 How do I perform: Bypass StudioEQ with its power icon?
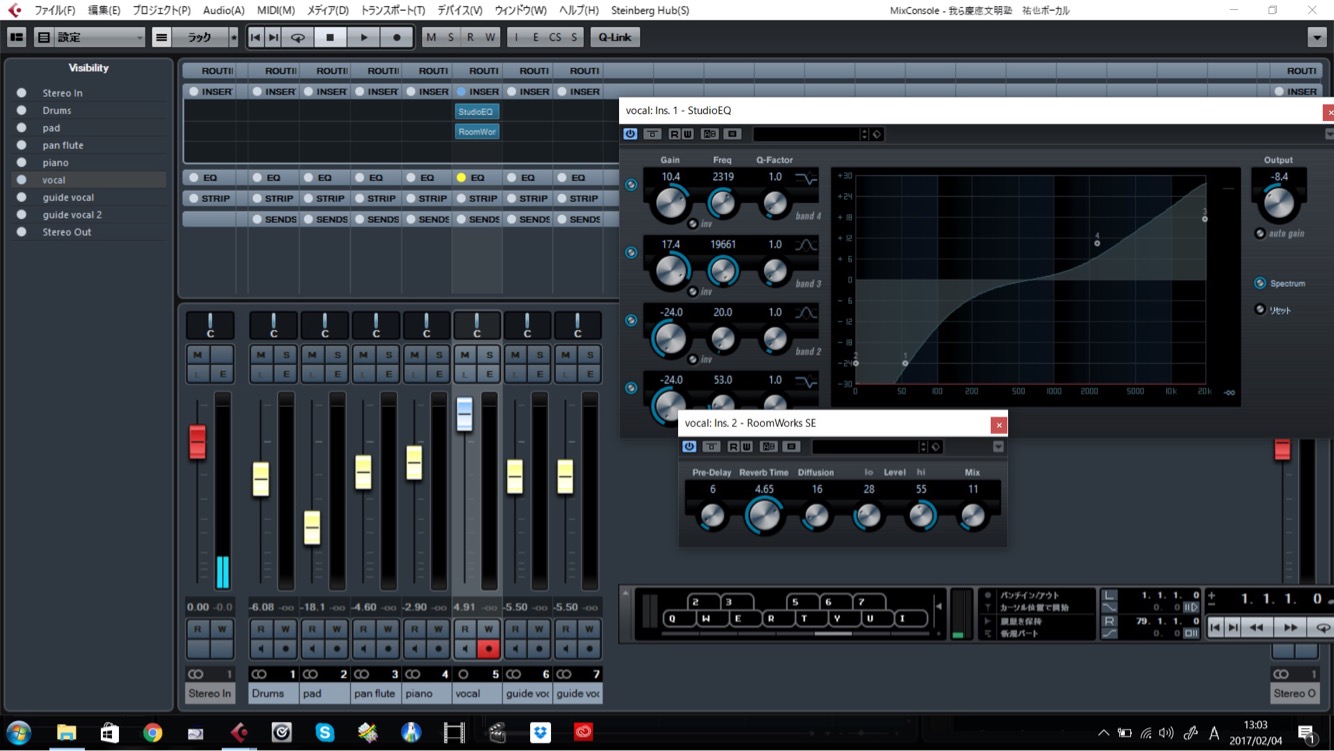pyautogui.click(x=630, y=134)
